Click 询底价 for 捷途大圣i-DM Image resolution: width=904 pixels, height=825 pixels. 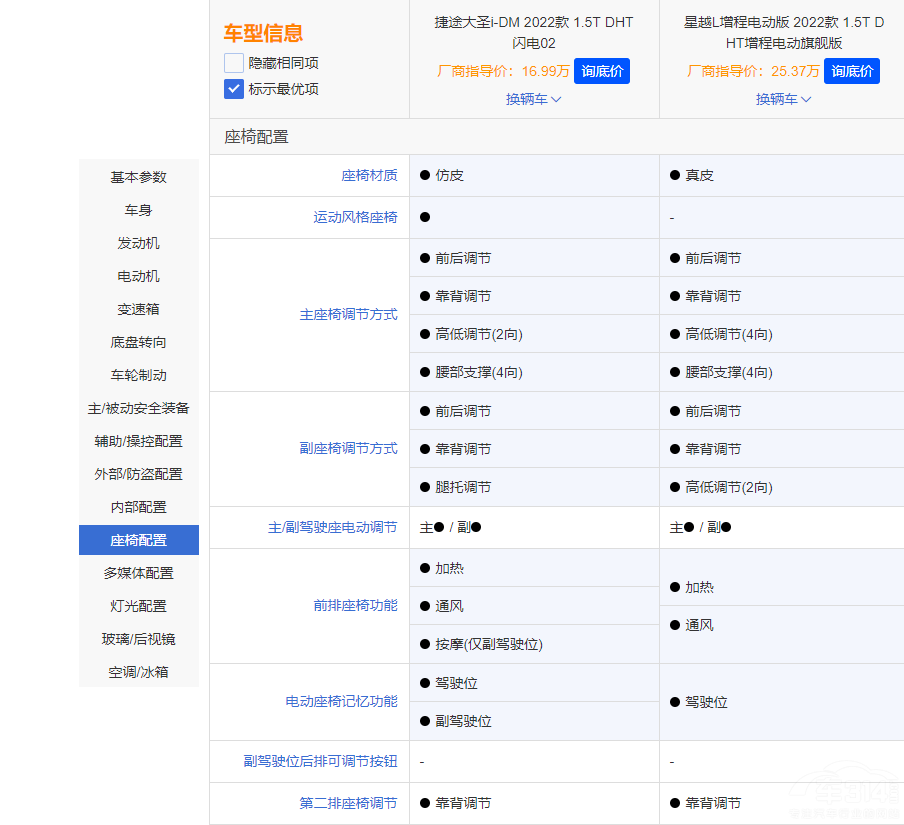602,71
